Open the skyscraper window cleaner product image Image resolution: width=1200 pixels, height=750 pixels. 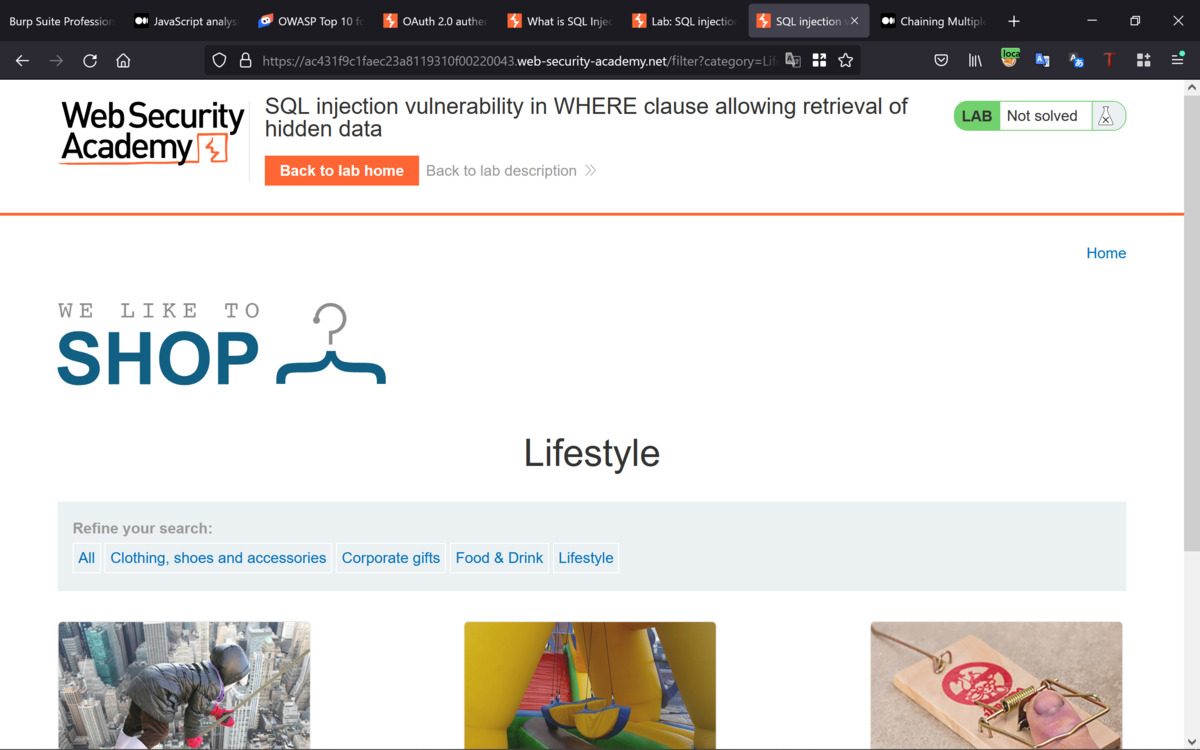point(184,685)
